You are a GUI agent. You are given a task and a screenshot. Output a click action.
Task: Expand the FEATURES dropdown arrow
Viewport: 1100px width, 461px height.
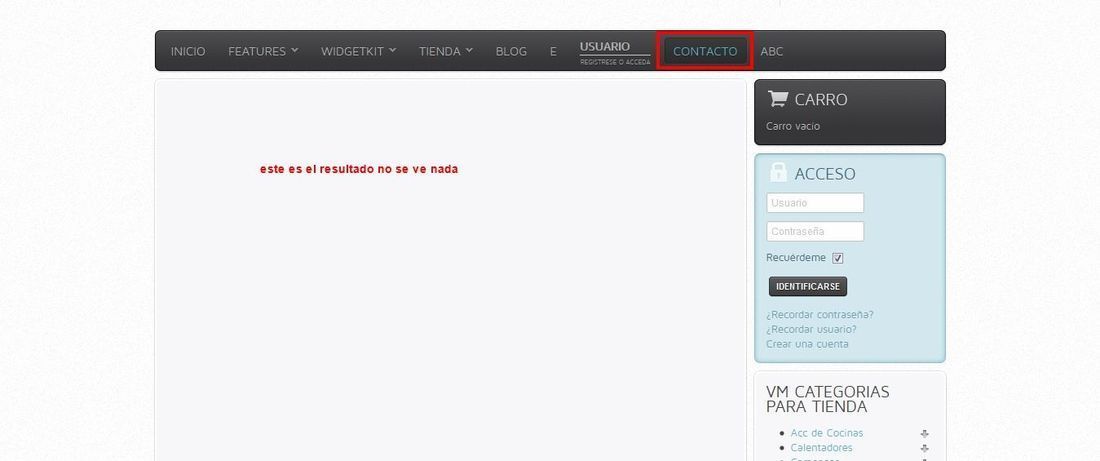(x=295, y=50)
